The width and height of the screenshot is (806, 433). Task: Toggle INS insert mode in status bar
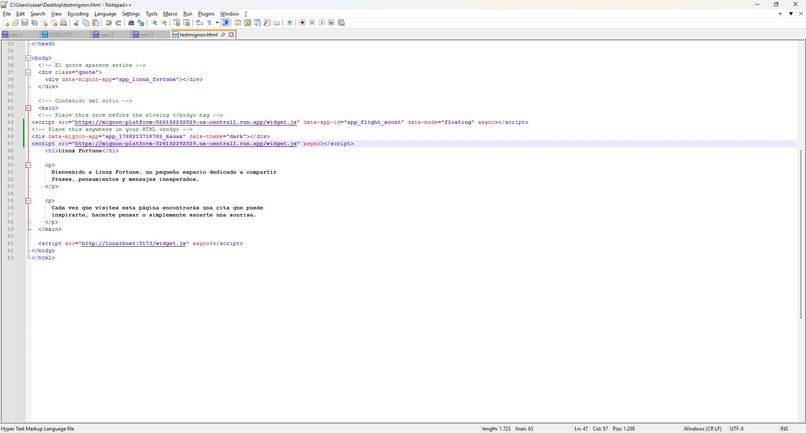click(x=784, y=428)
